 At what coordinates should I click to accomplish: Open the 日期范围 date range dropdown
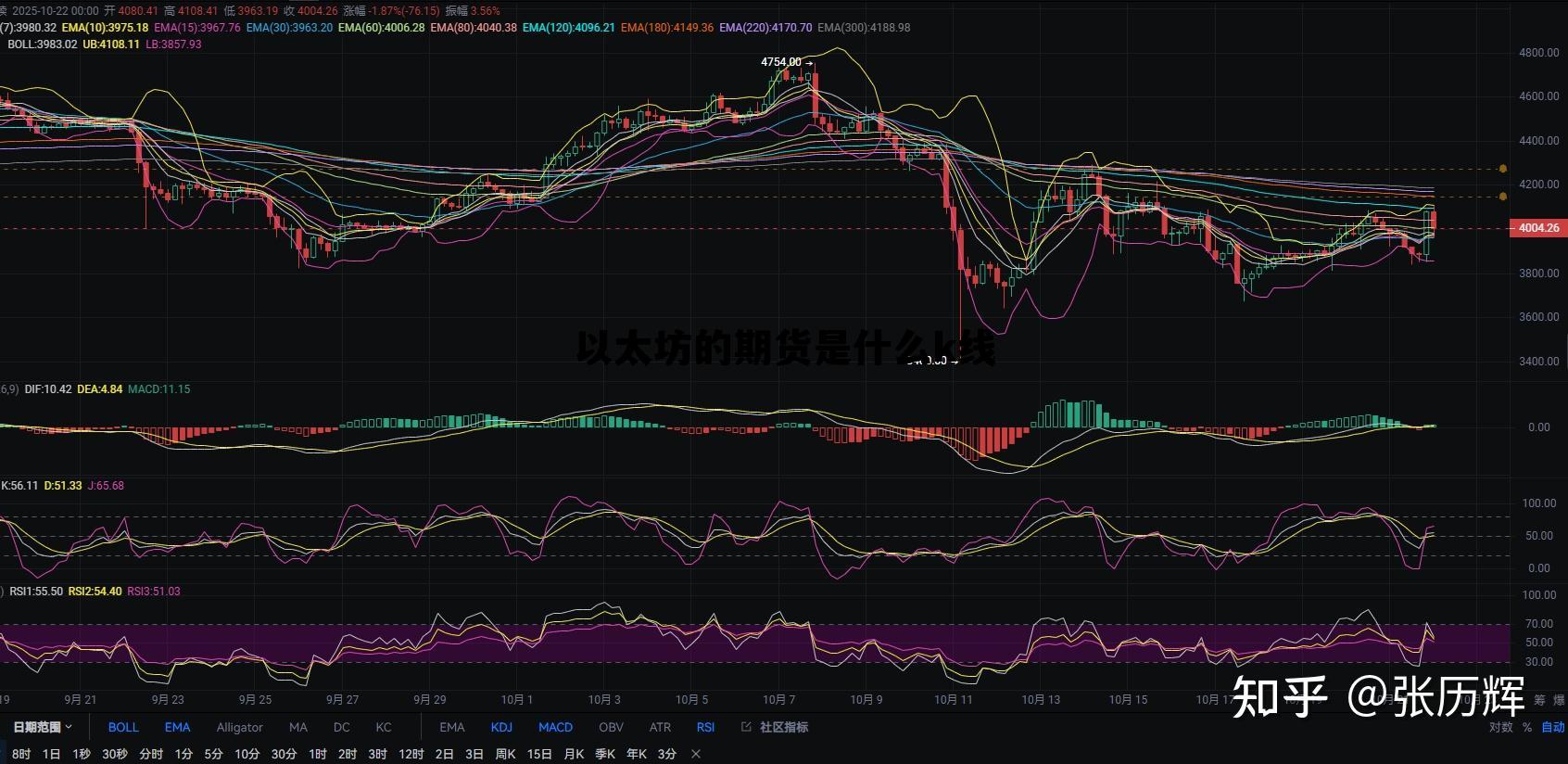tap(42, 728)
